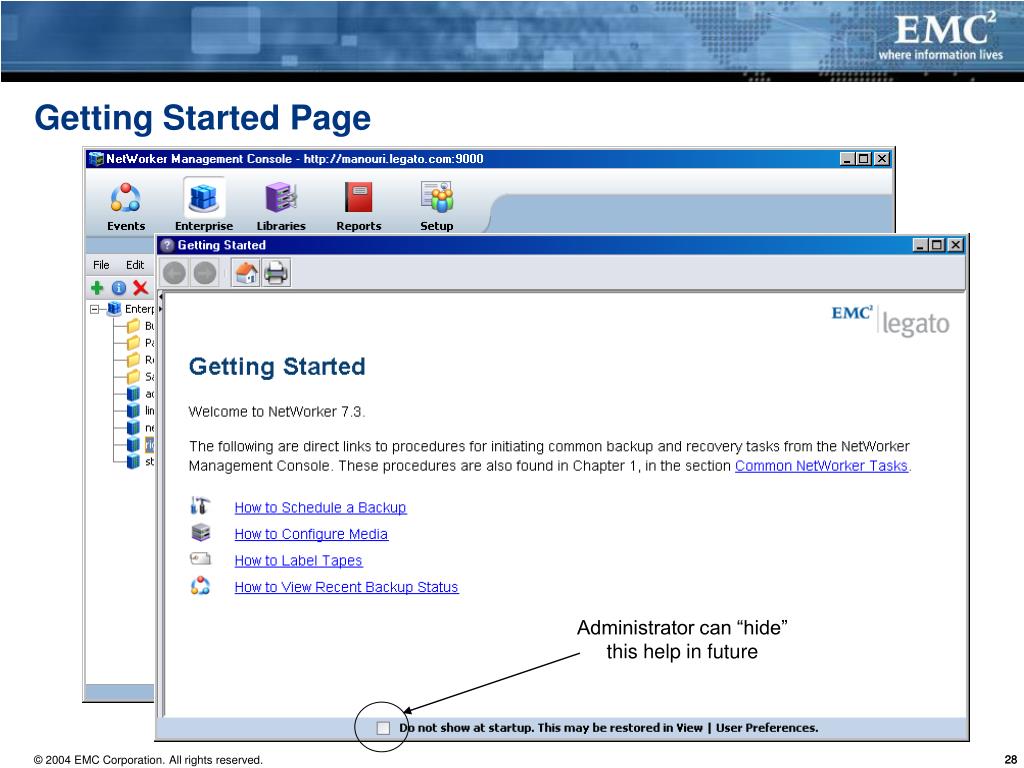Click the left-pointing pane collapse arrow on splitter
This screenshot has height=768, width=1024.
[x=161, y=297]
